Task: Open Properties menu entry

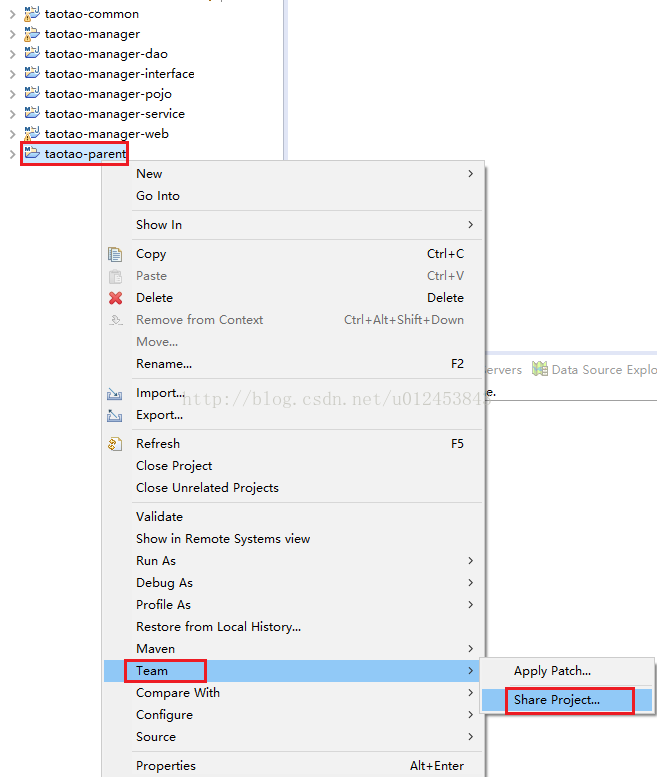Action: (x=293, y=766)
